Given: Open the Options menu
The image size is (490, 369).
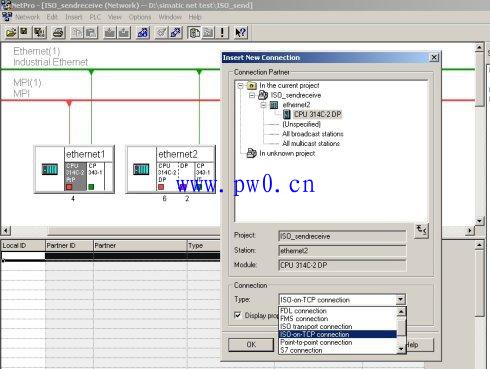Looking at the screenshot, I should (140, 17).
